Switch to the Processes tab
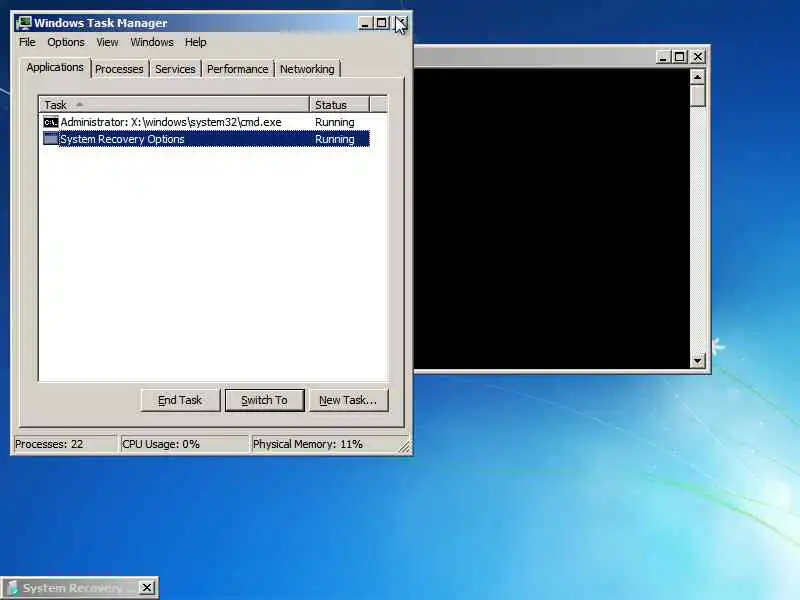The height and width of the screenshot is (600, 800). tap(119, 69)
